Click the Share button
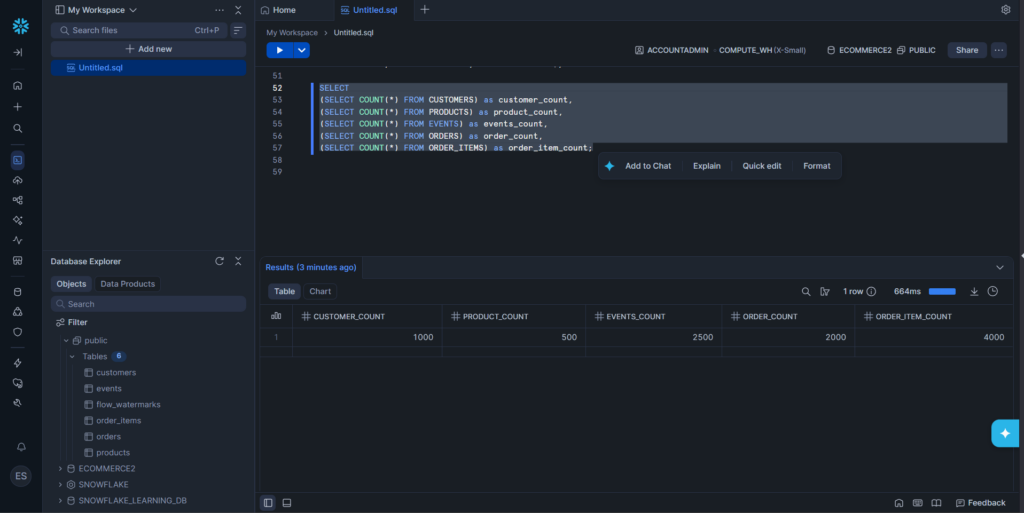 [x=967, y=50]
